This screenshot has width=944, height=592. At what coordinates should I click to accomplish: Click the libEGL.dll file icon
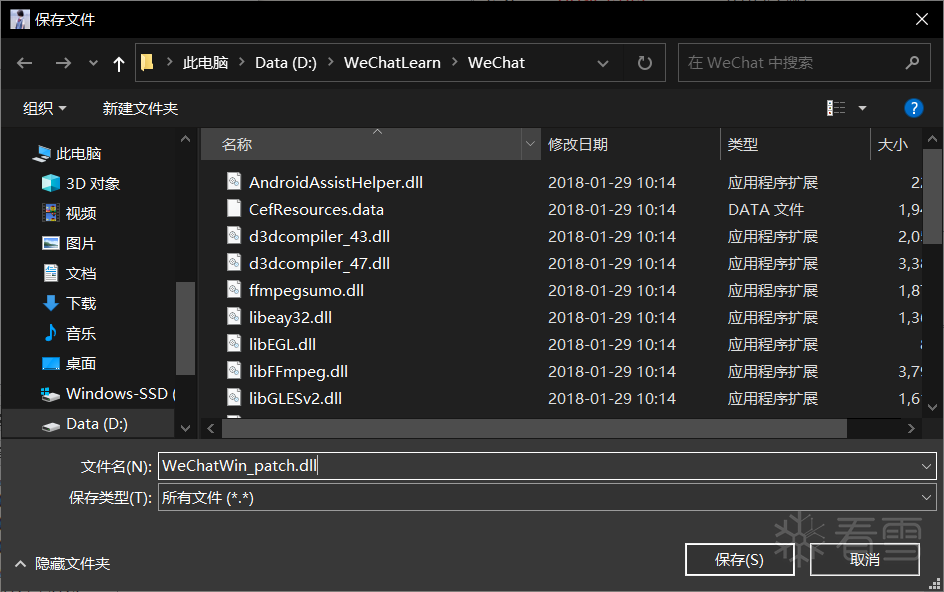234,343
